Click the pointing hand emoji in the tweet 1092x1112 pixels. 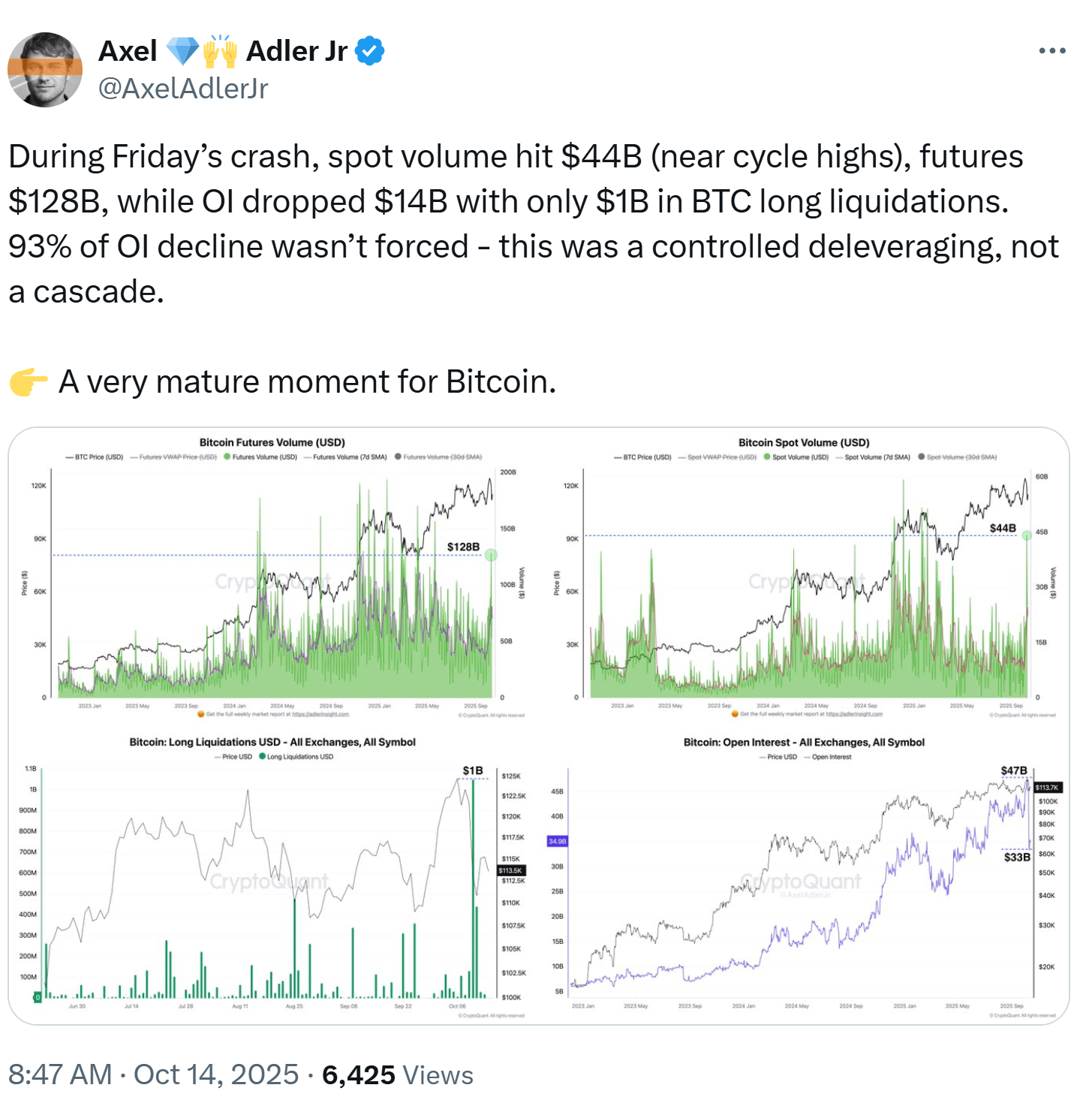29,382
